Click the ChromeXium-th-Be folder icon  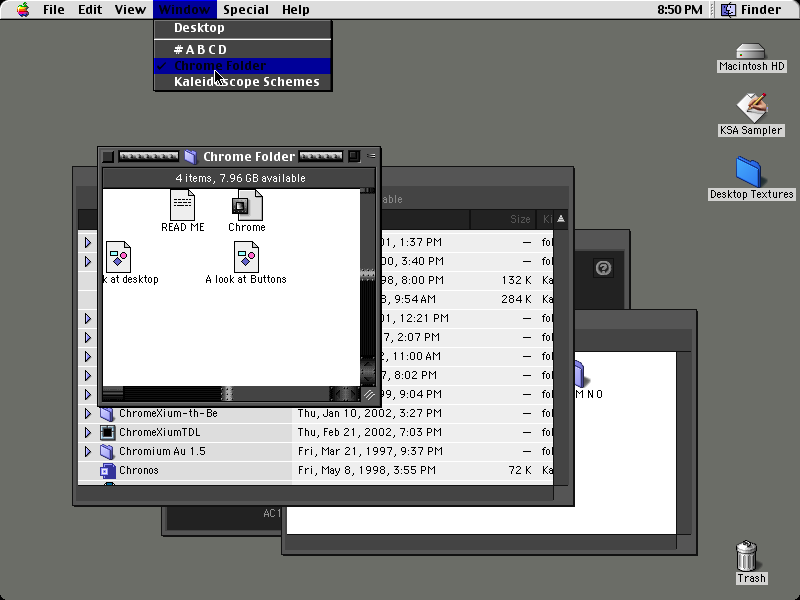coord(107,413)
